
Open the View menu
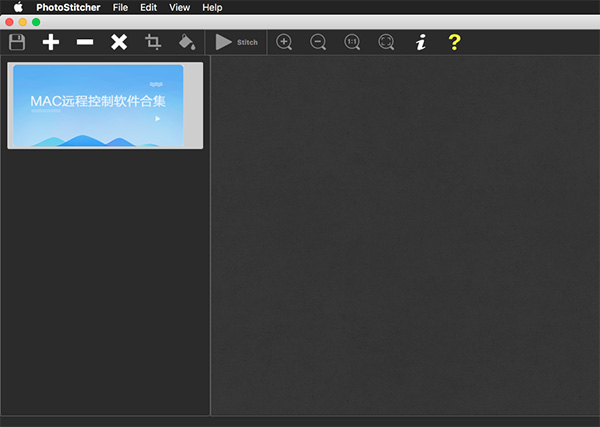[x=179, y=7]
